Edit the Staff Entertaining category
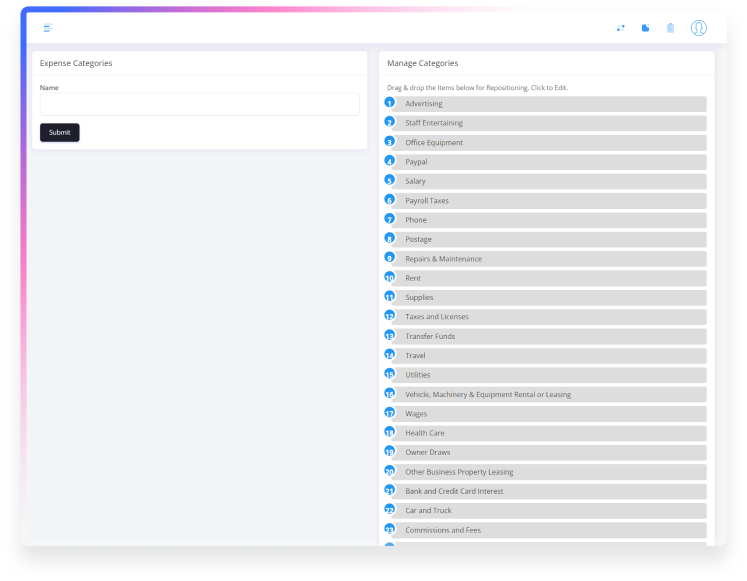Screen dimensions: 747x581 550,123
